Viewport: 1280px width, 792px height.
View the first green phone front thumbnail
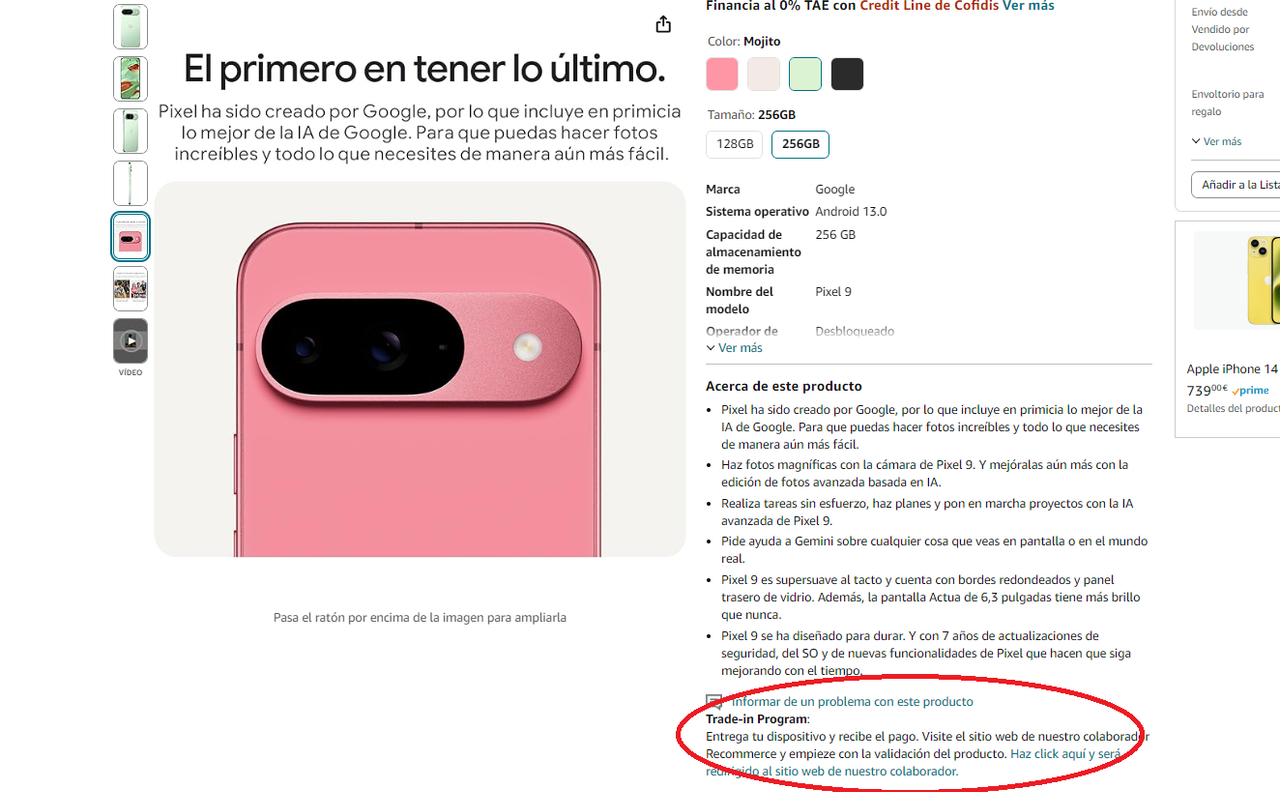coord(130,27)
